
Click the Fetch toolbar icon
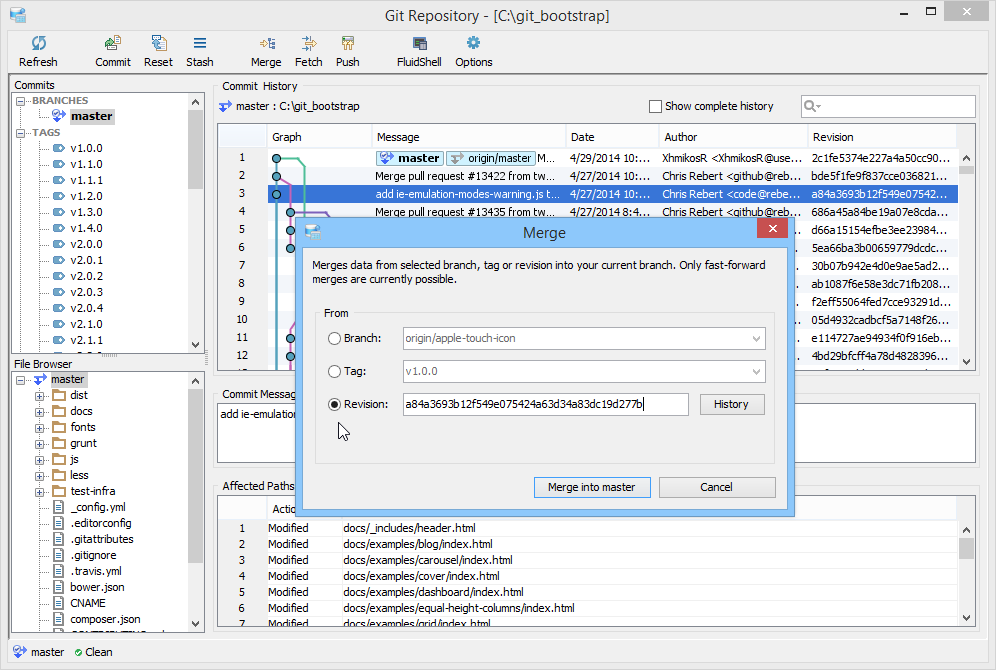pyautogui.click(x=309, y=43)
